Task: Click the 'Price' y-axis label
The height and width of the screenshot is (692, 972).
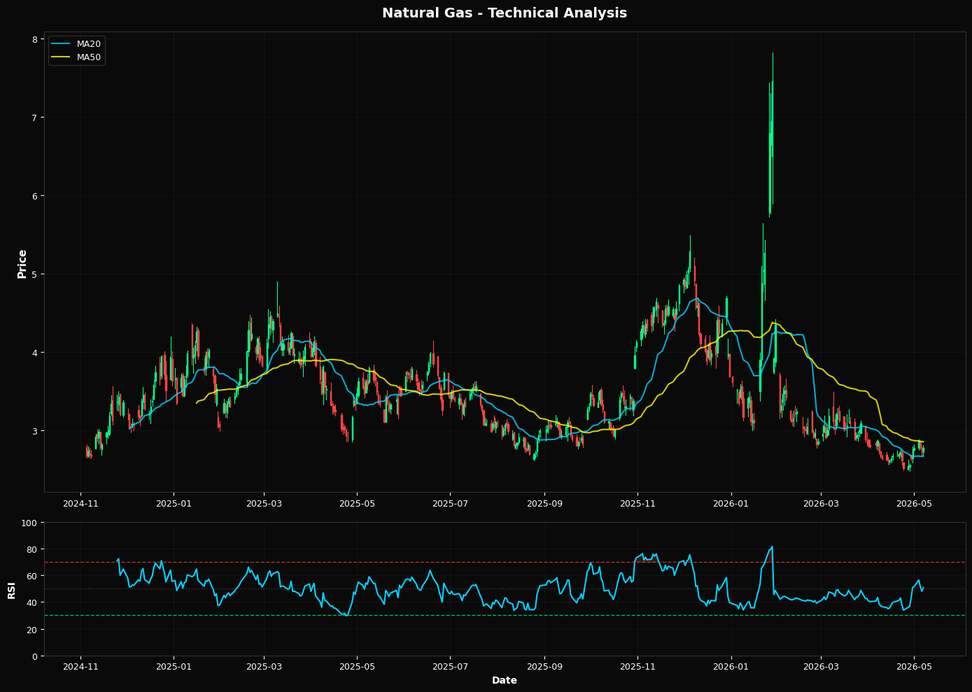Action: (x=22, y=264)
